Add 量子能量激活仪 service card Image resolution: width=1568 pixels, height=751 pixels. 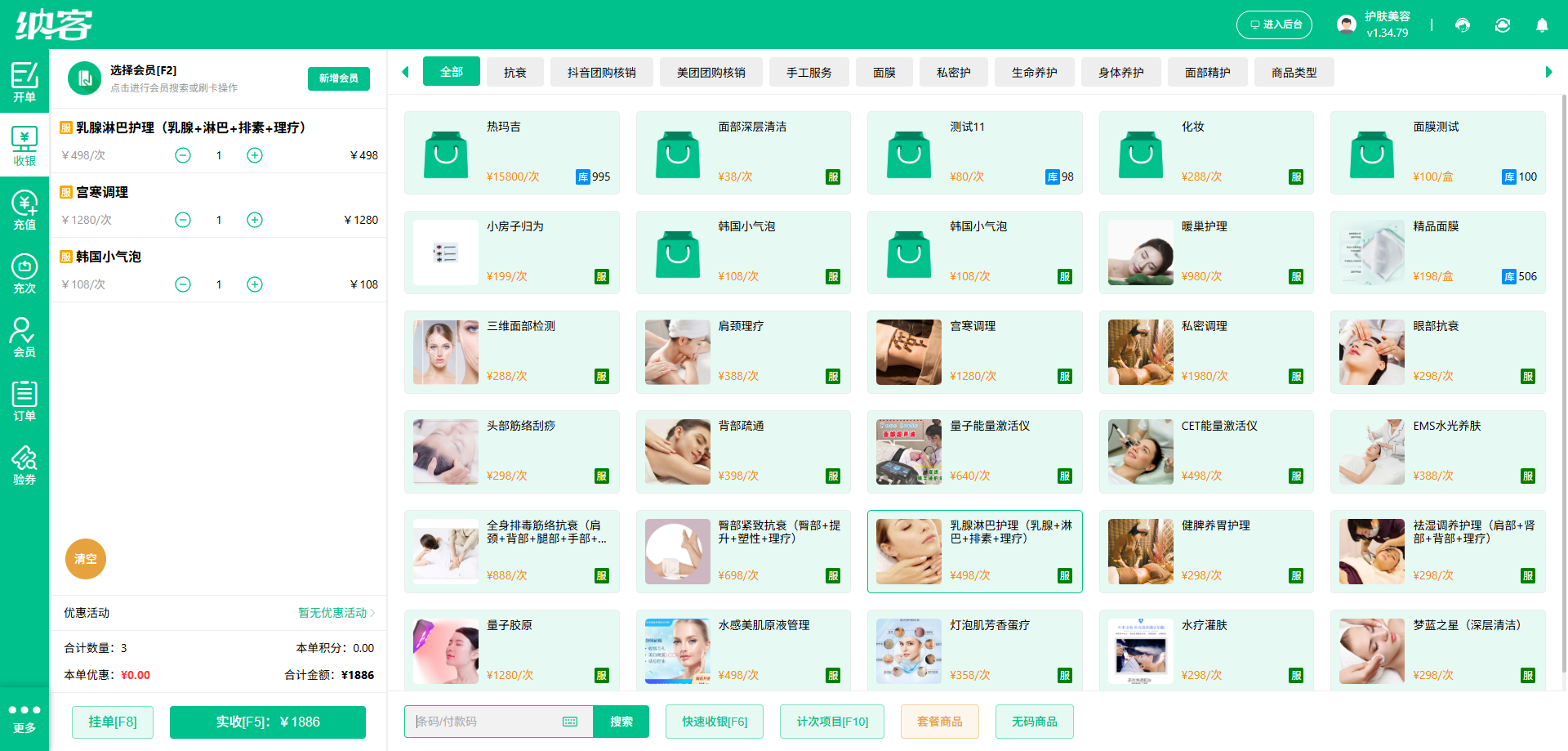pyautogui.click(x=975, y=452)
